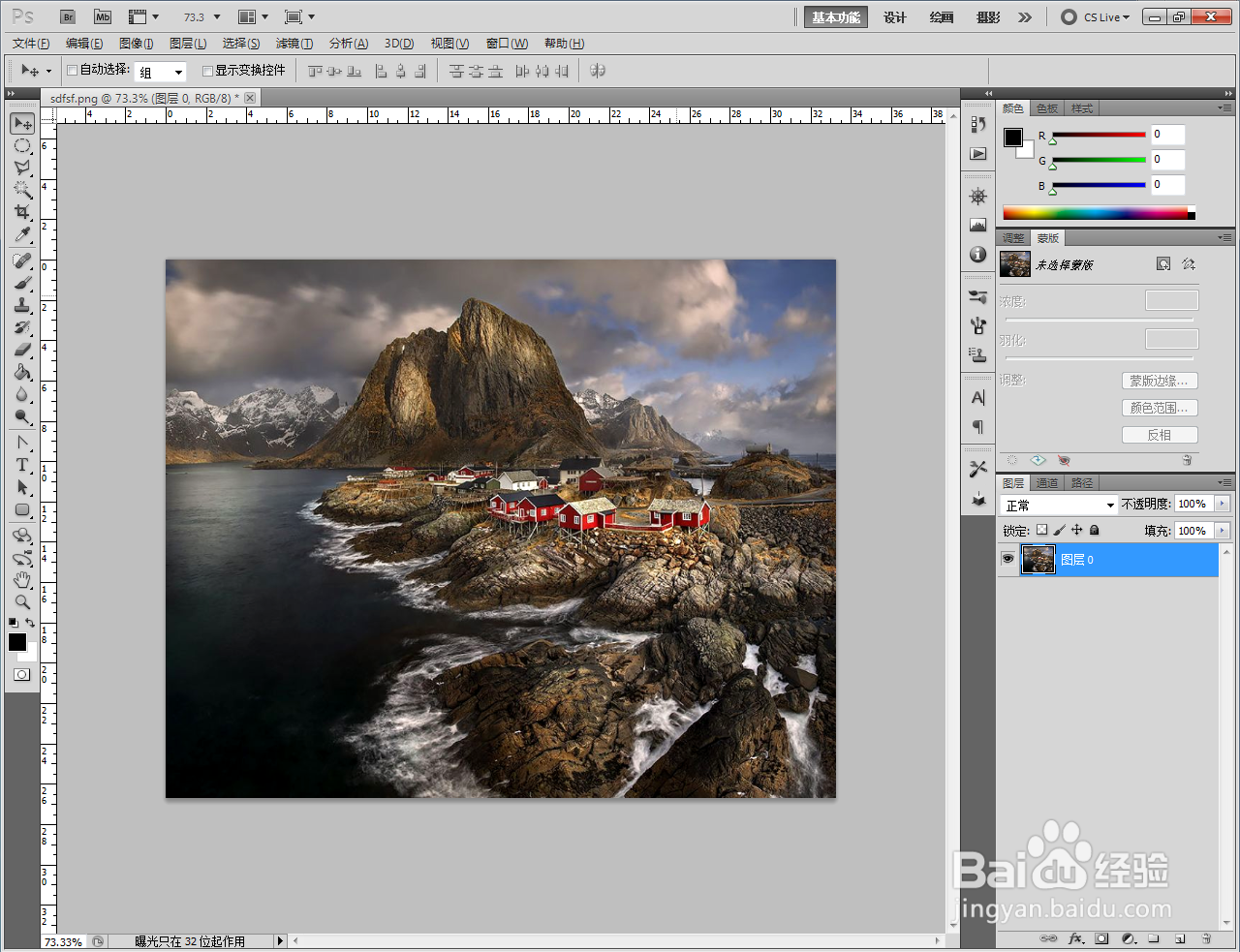Image resolution: width=1240 pixels, height=952 pixels.
Task: Select the Blur tool
Action: [22, 394]
